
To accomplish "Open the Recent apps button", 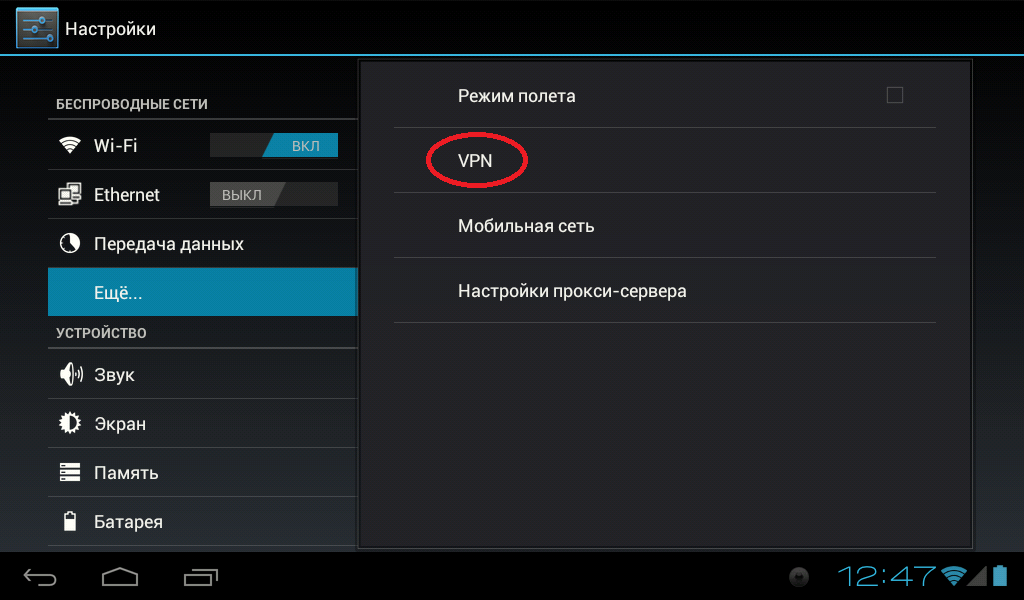I will click(200, 577).
